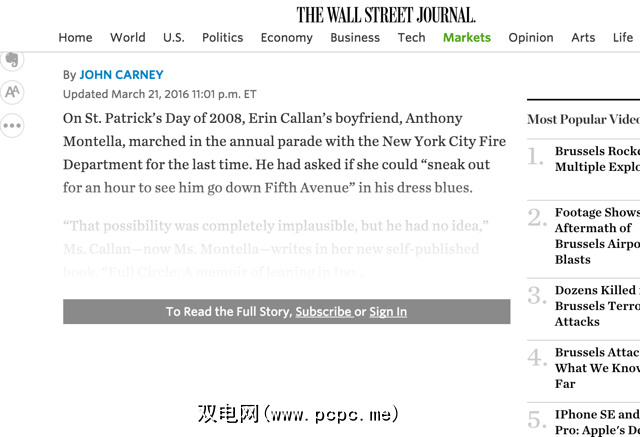Go to the World section
This screenshot has width=640, height=437.
(x=128, y=38)
